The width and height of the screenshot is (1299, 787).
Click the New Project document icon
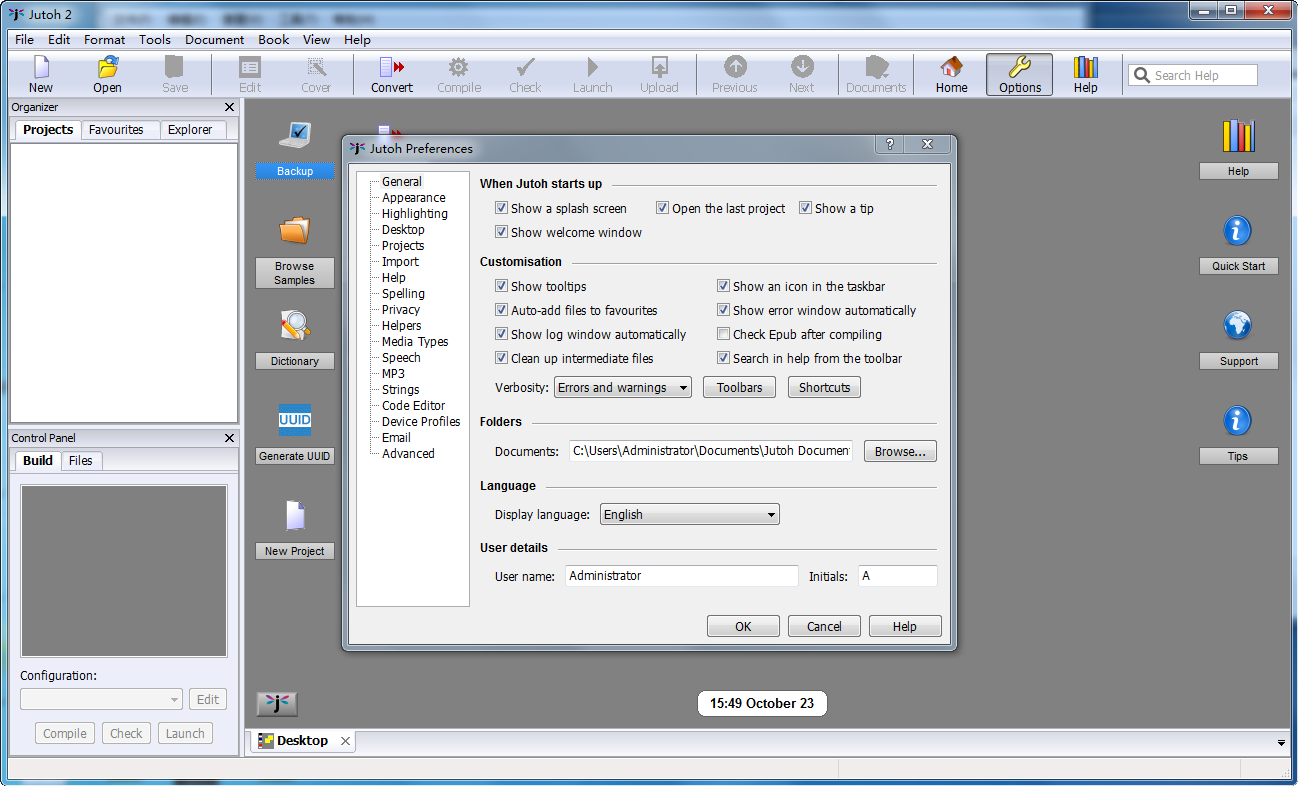[x=295, y=516]
